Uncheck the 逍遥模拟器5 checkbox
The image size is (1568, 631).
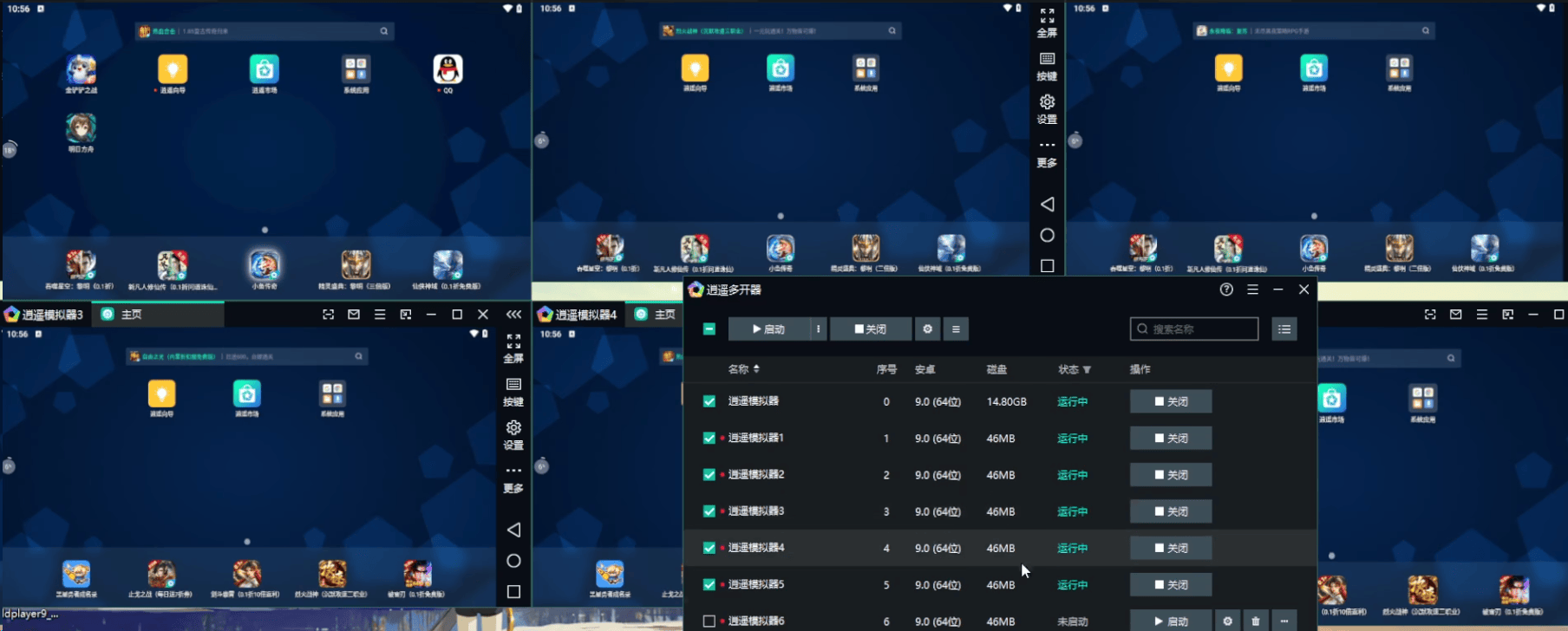pyautogui.click(x=709, y=585)
